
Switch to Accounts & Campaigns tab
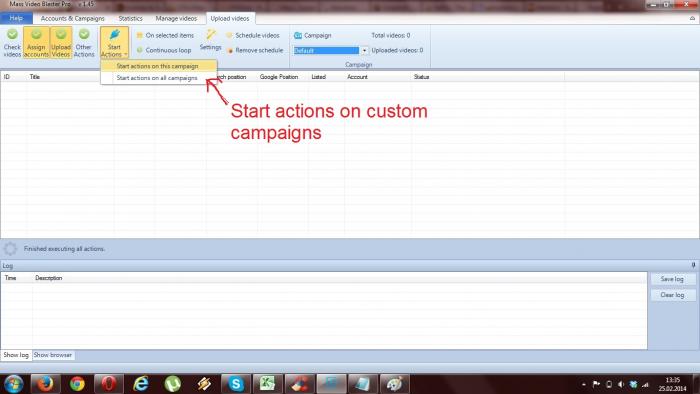click(72, 18)
